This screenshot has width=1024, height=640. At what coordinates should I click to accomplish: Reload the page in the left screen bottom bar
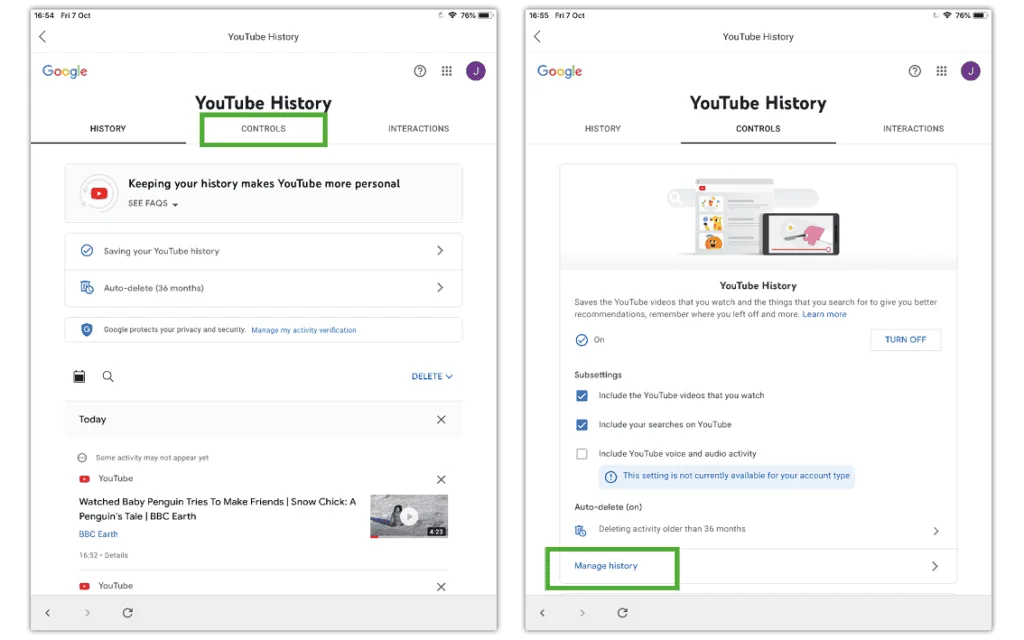(128, 613)
